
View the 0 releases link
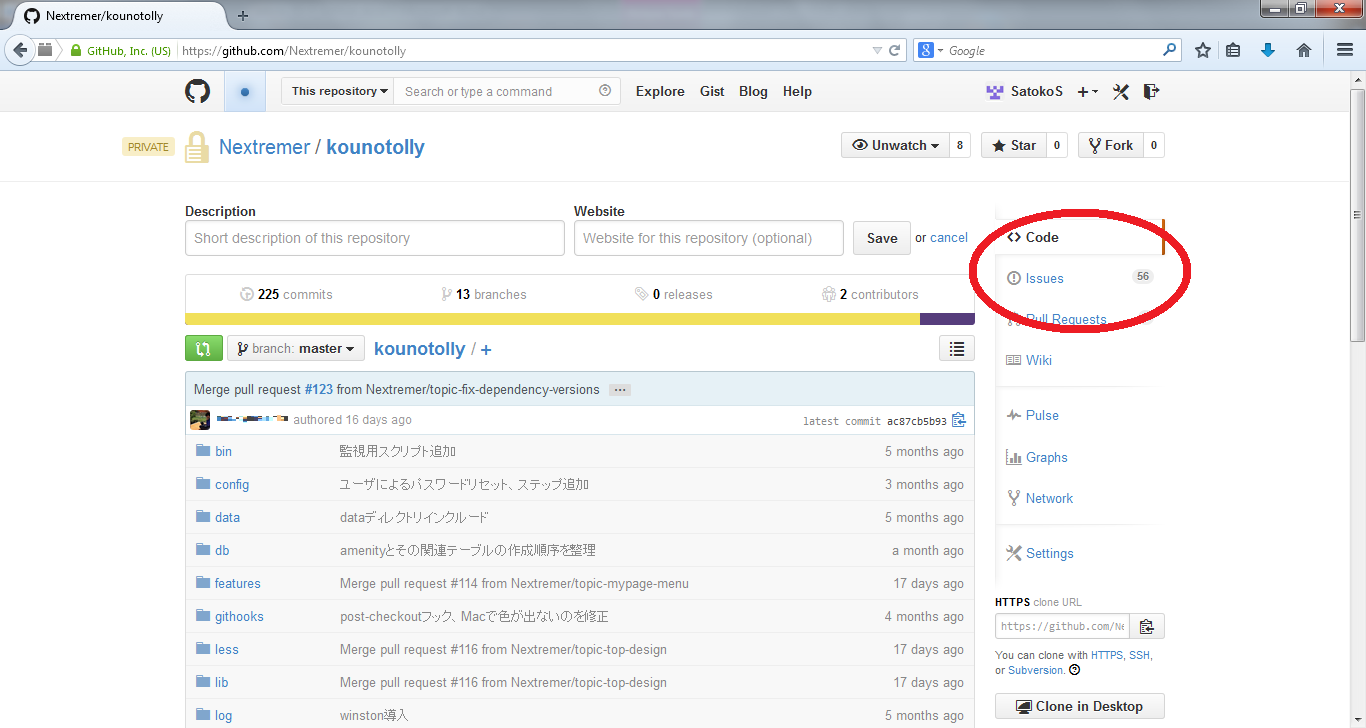pos(674,295)
